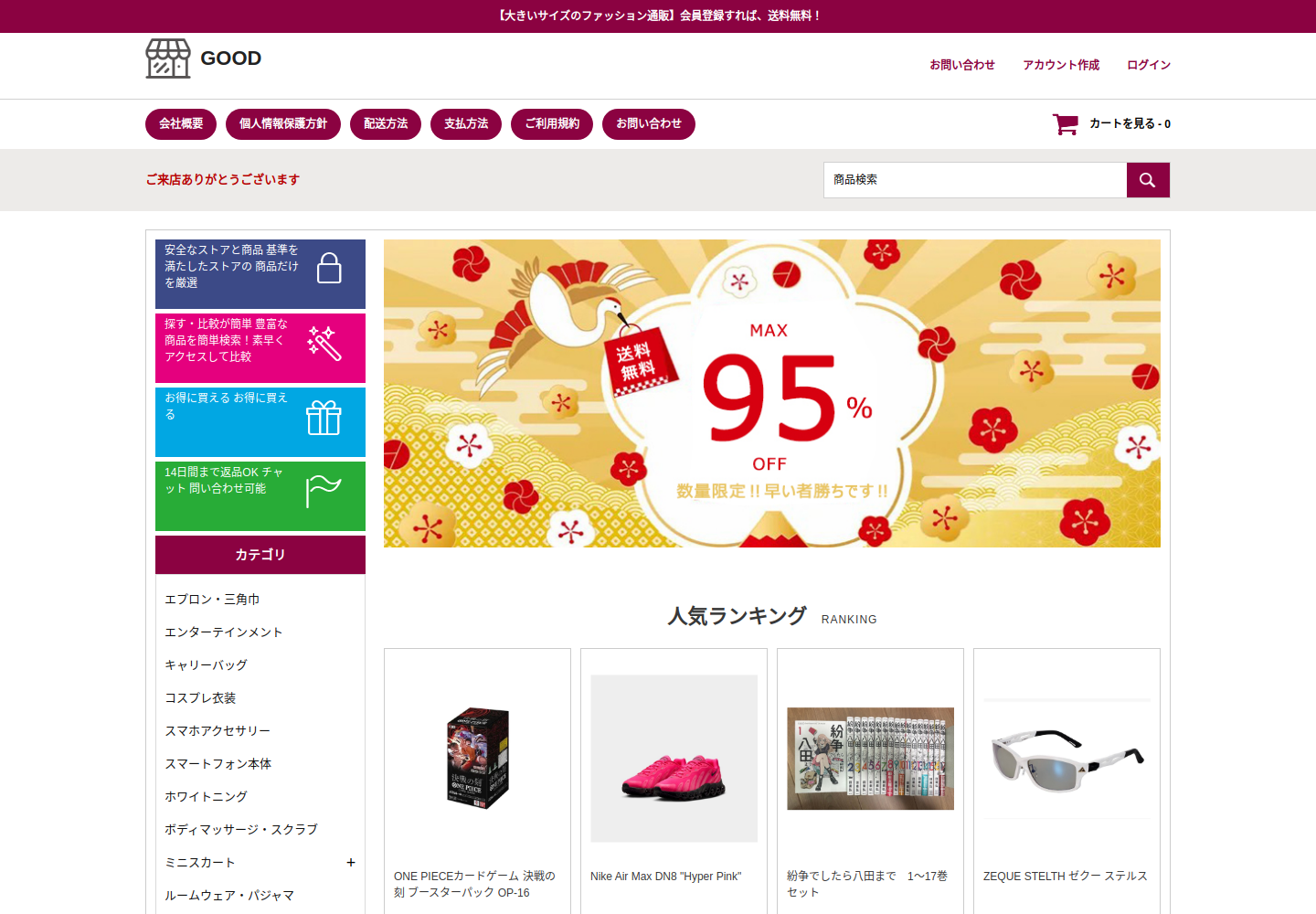Click the padlock safe-store icon
The image size is (1316, 914).
tap(329, 268)
